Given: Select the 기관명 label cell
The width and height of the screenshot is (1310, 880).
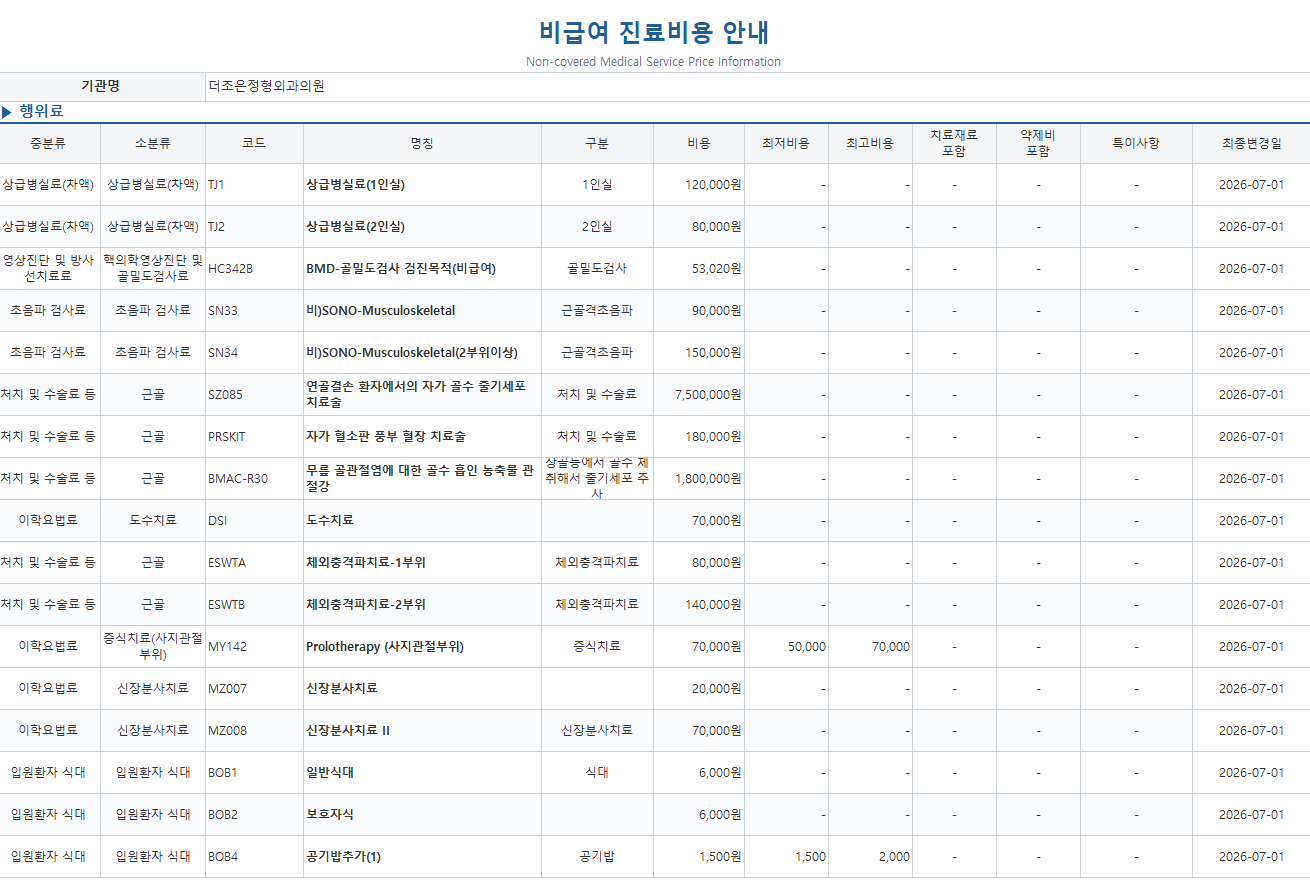Looking at the screenshot, I should pyautogui.click(x=101, y=86).
